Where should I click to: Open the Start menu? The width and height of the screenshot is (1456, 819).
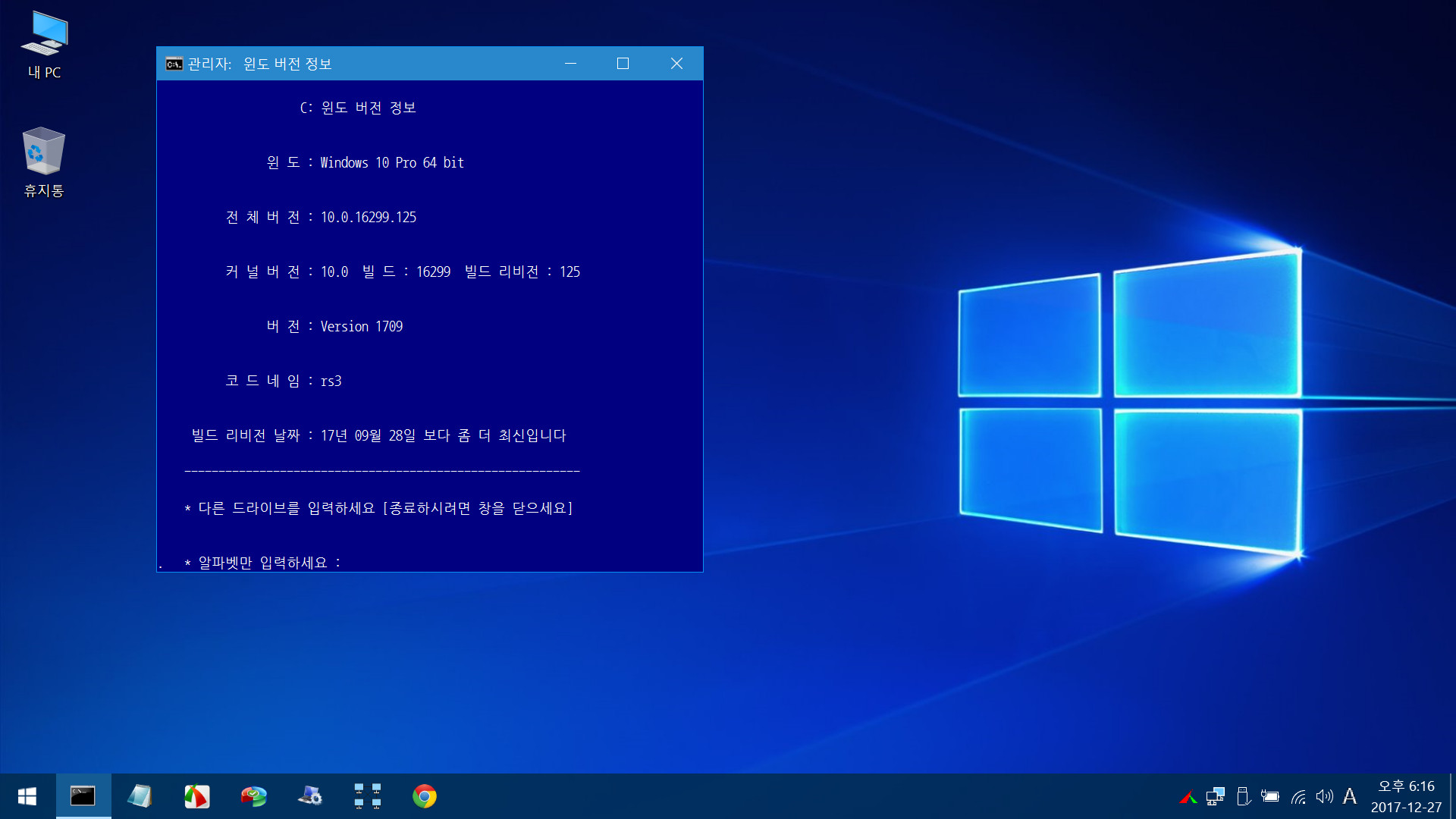click(x=27, y=796)
